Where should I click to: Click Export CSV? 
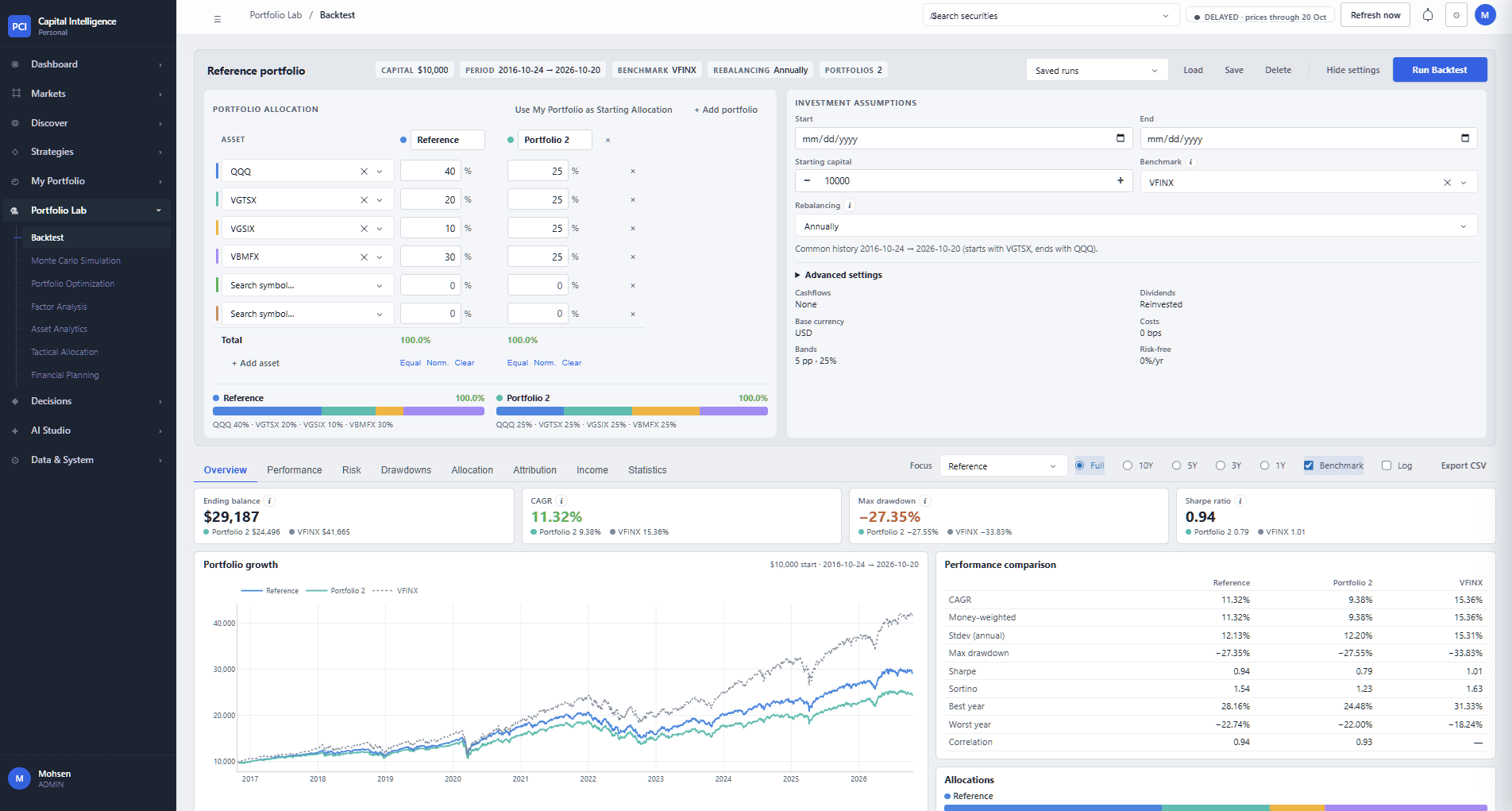tap(1464, 465)
